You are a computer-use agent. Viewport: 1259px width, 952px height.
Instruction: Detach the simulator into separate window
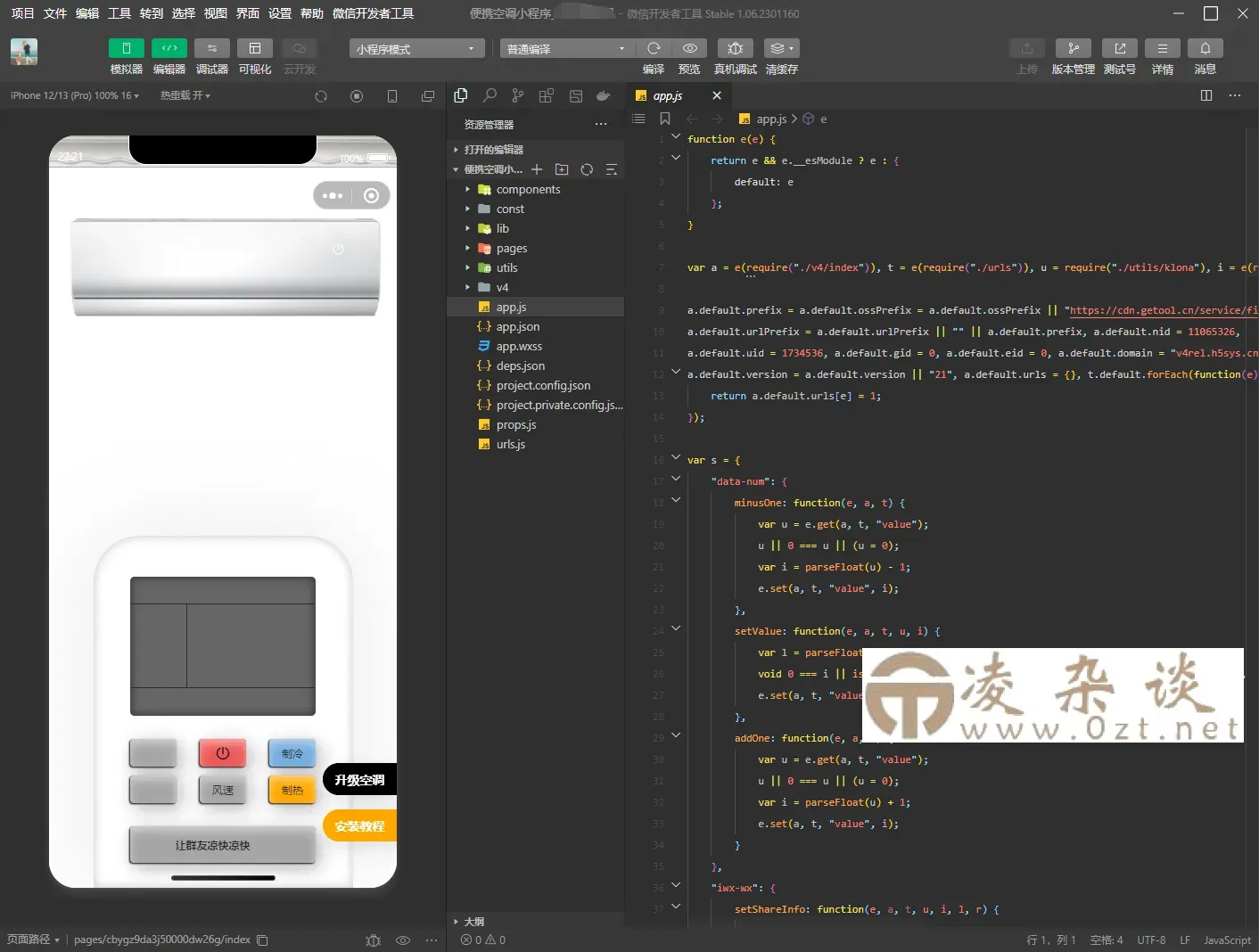pos(428,96)
